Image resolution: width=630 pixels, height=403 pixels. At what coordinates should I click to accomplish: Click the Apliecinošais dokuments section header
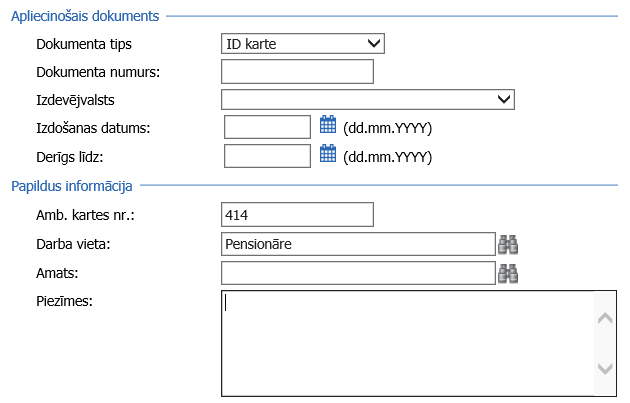(x=85, y=17)
